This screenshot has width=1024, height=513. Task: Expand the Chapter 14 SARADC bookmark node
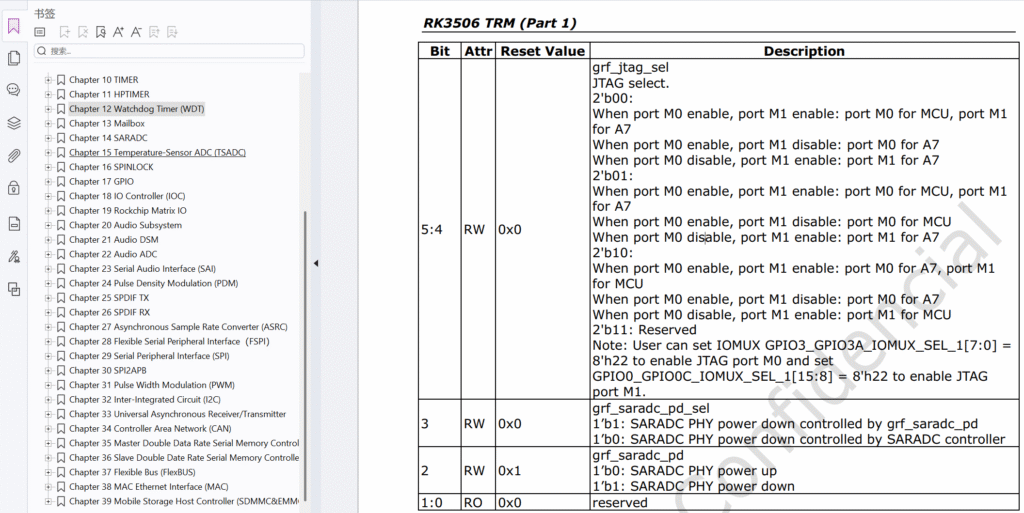[47, 138]
